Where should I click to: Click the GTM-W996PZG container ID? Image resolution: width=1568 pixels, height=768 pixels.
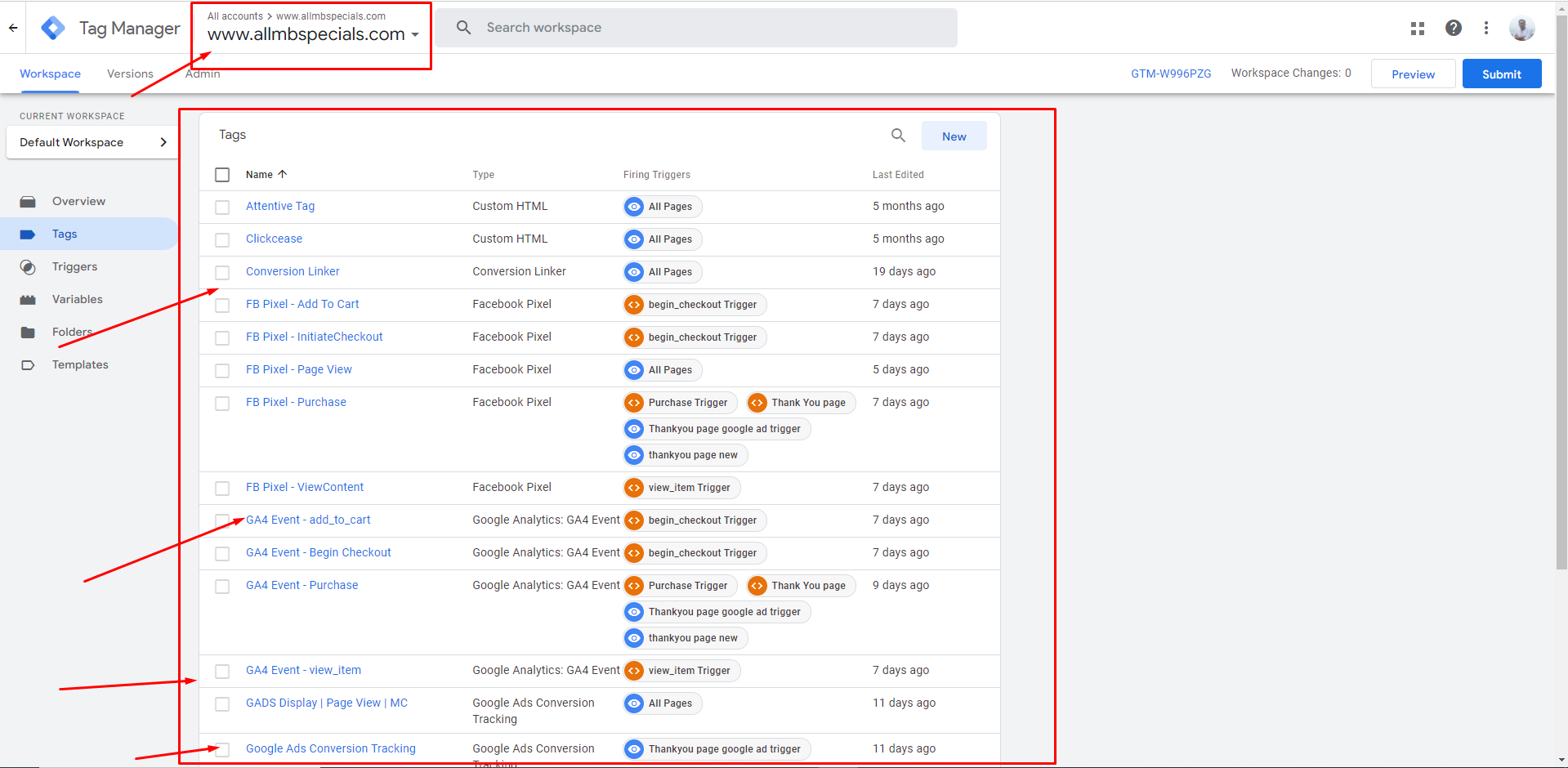[1170, 73]
